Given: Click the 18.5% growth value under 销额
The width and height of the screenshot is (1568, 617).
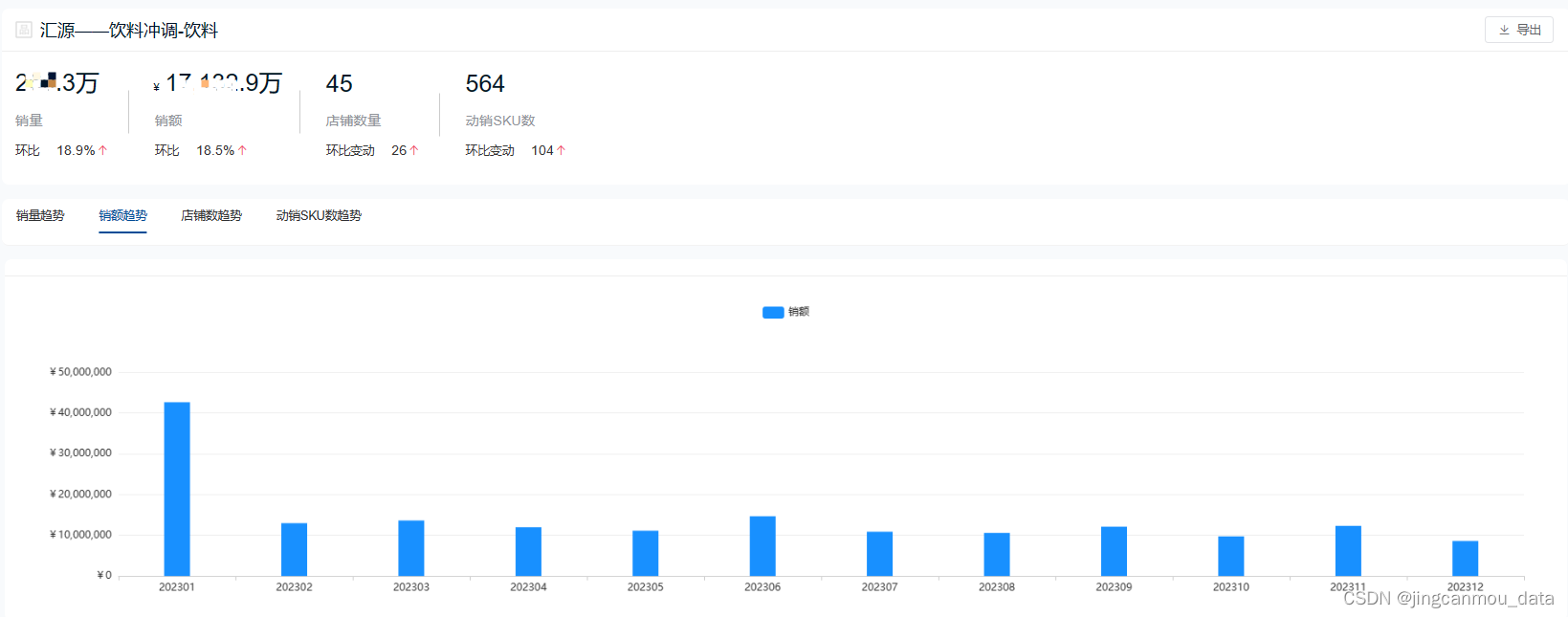Looking at the screenshot, I should 216,150.
